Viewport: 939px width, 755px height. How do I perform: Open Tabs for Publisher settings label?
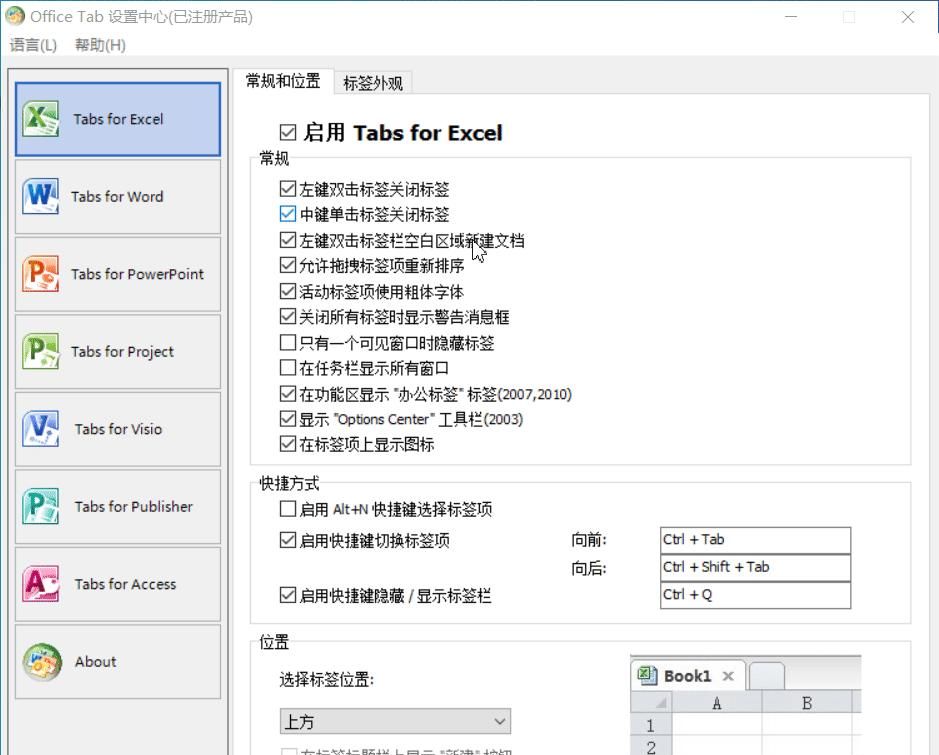134,507
